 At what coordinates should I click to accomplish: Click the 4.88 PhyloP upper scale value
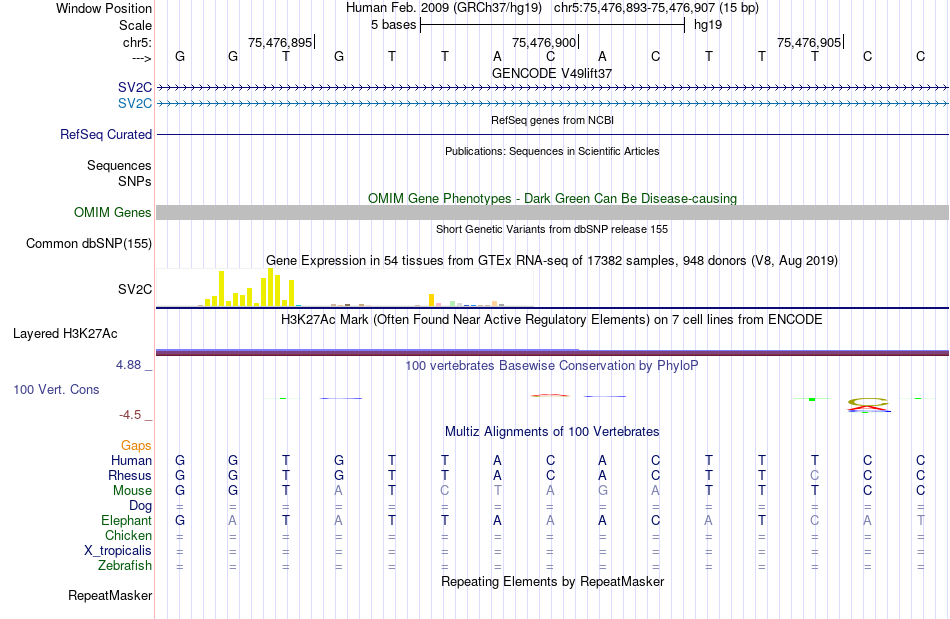[128, 365]
